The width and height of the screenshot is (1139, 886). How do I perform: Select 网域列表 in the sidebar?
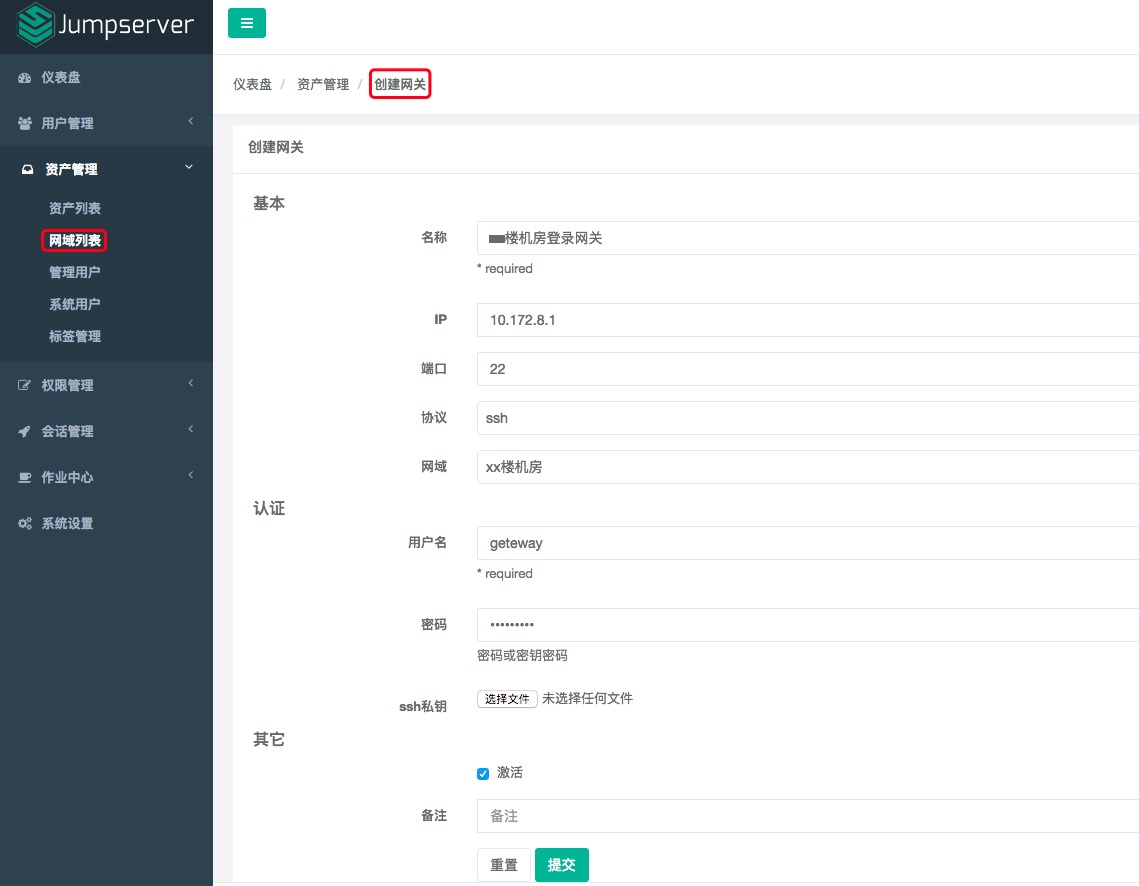(75, 240)
